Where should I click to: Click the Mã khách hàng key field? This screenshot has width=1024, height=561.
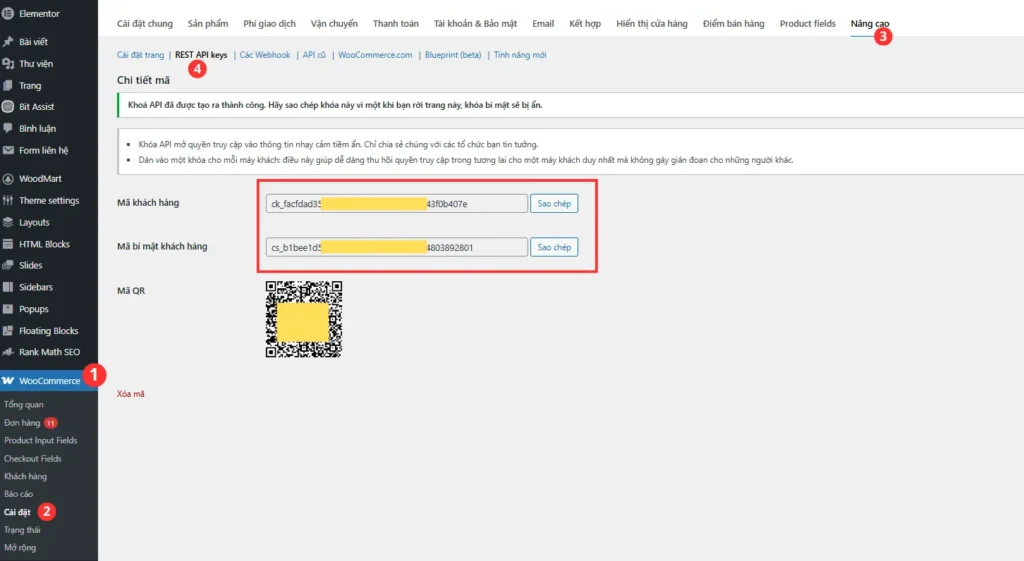pyautogui.click(x=396, y=204)
